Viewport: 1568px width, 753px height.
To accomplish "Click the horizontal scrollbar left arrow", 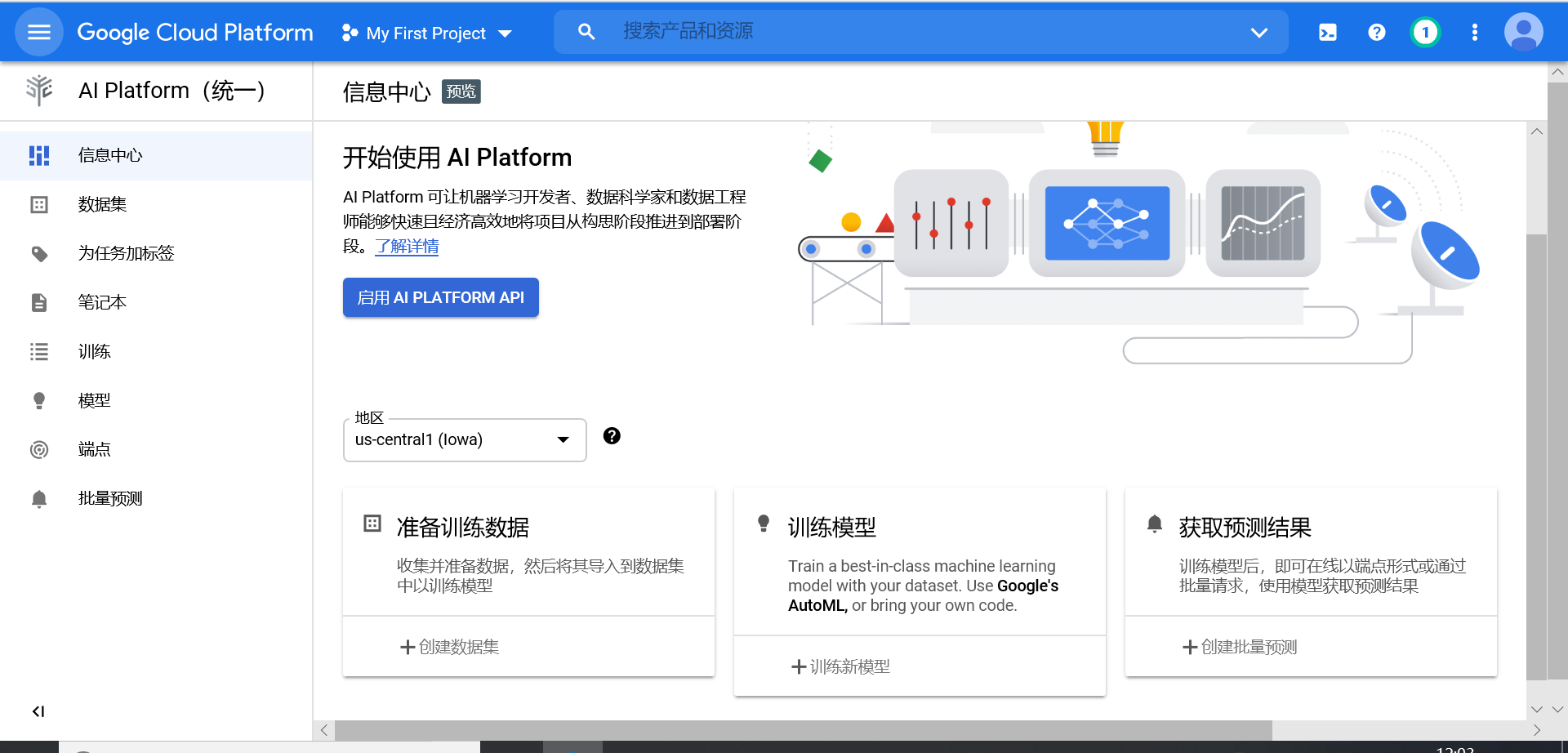I will (x=324, y=730).
